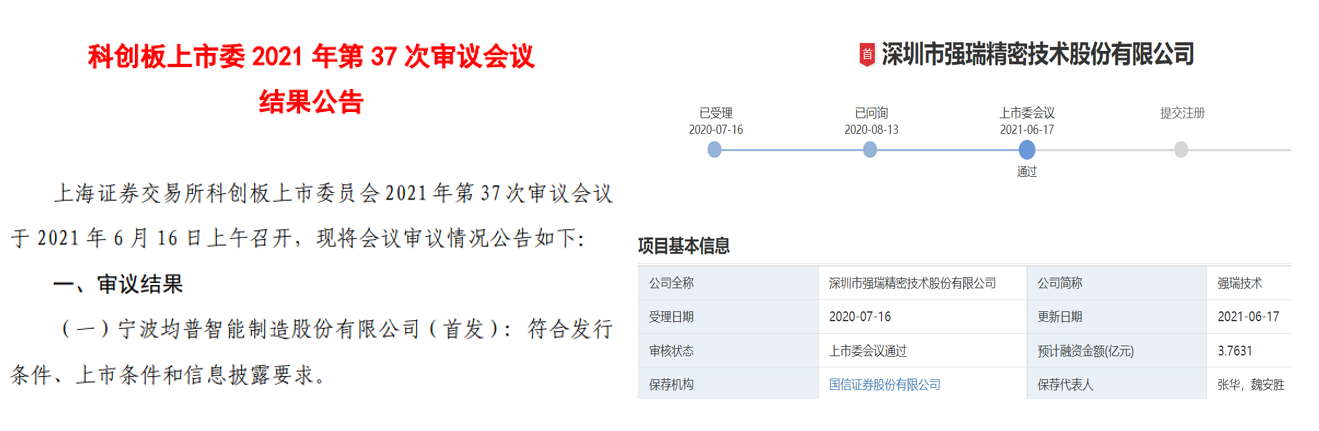Open the 国信证券股份有限公司 sponsor link
This screenshot has height=431, width=1319.
(885, 384)
